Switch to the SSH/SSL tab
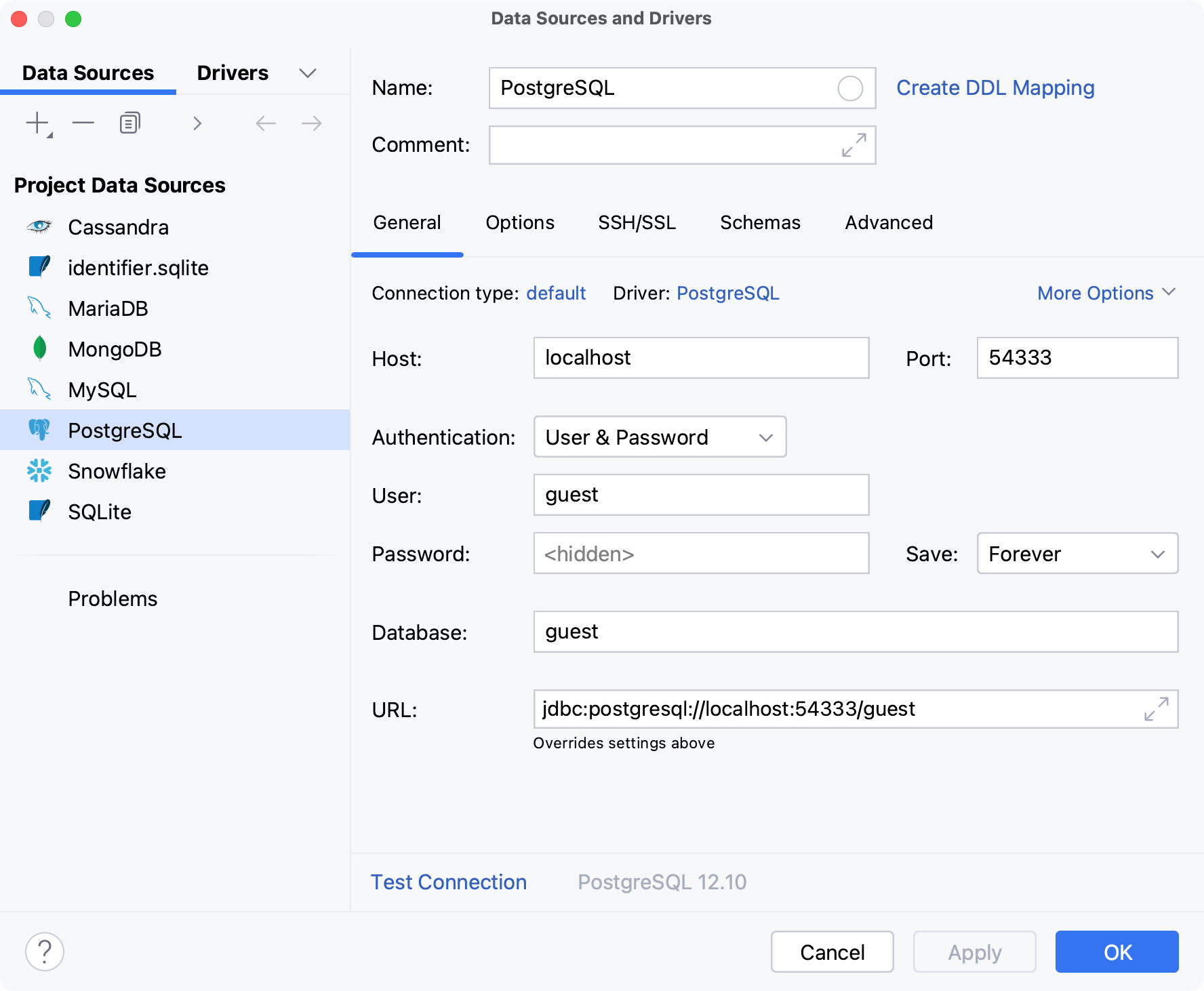This screenshot has width=1204, height=991. point(637,222)
